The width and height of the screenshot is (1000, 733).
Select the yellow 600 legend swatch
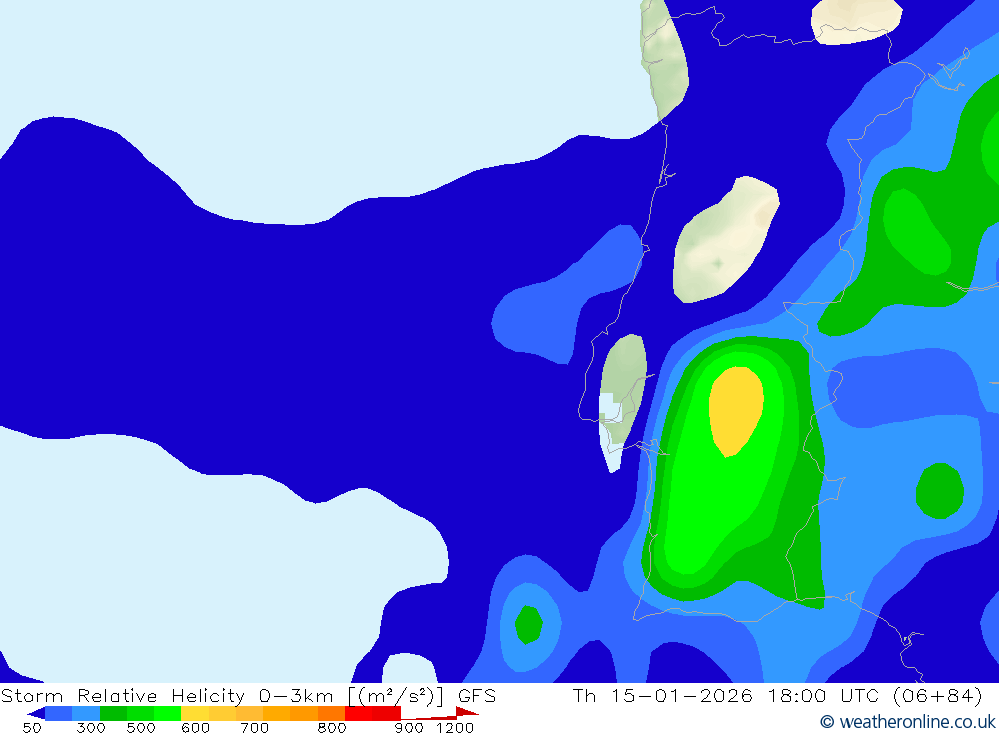tap(195, 713)
